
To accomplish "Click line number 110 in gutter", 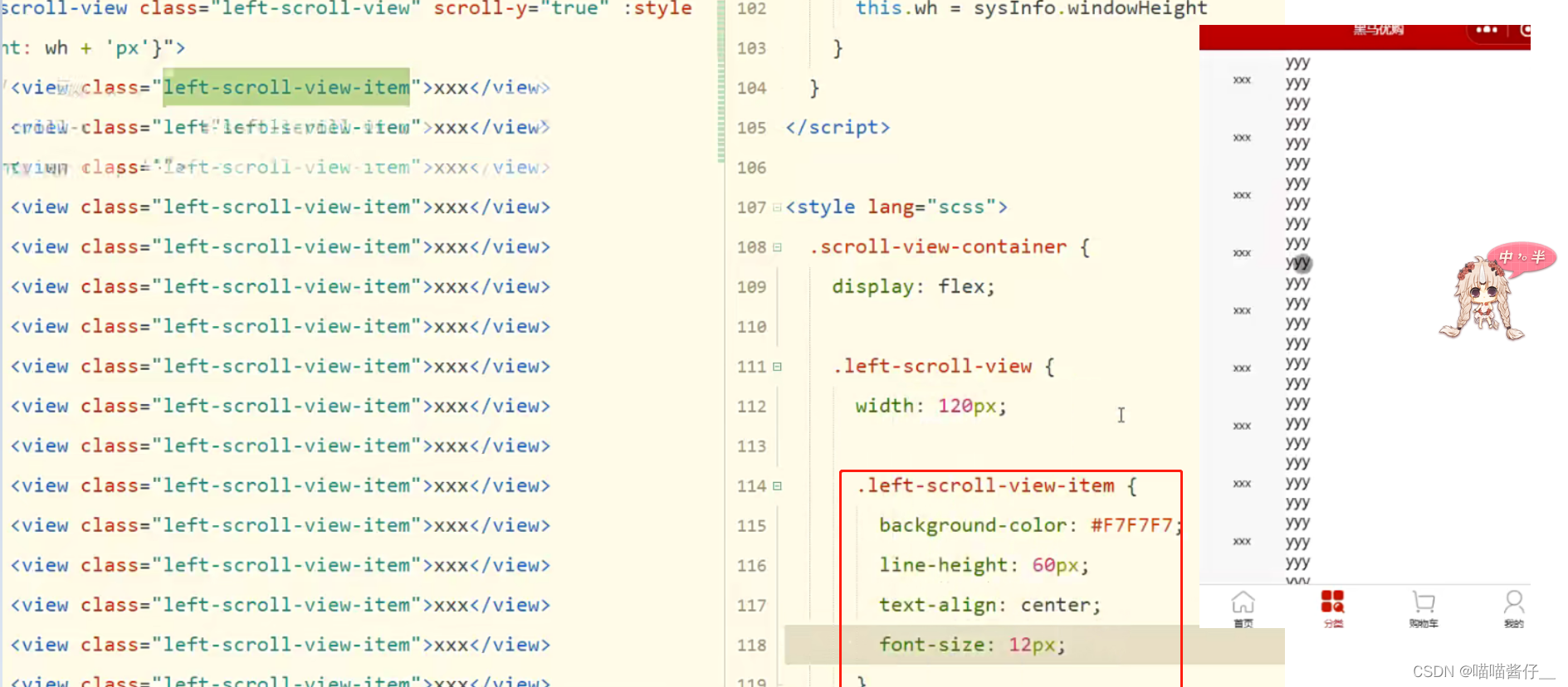I will click(752, 327).
